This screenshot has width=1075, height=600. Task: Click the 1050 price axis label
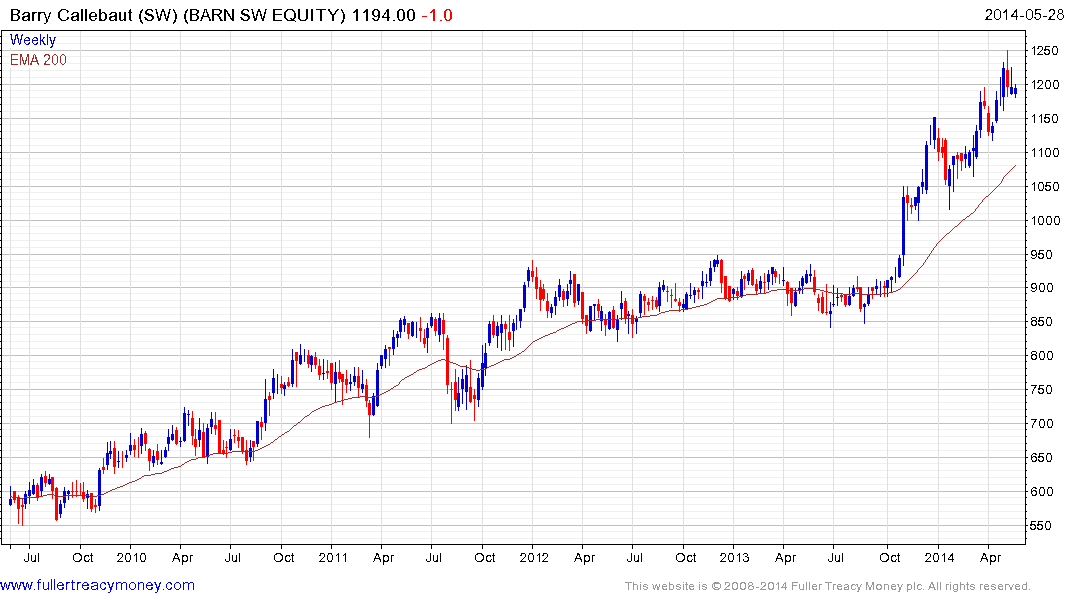(x=1044, y=187)
